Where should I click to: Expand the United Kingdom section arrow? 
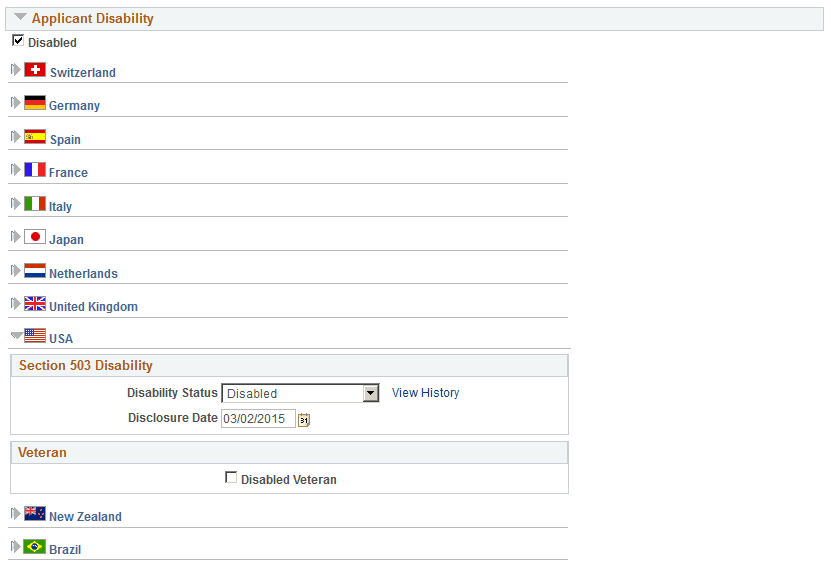click(x=15, y=303)
